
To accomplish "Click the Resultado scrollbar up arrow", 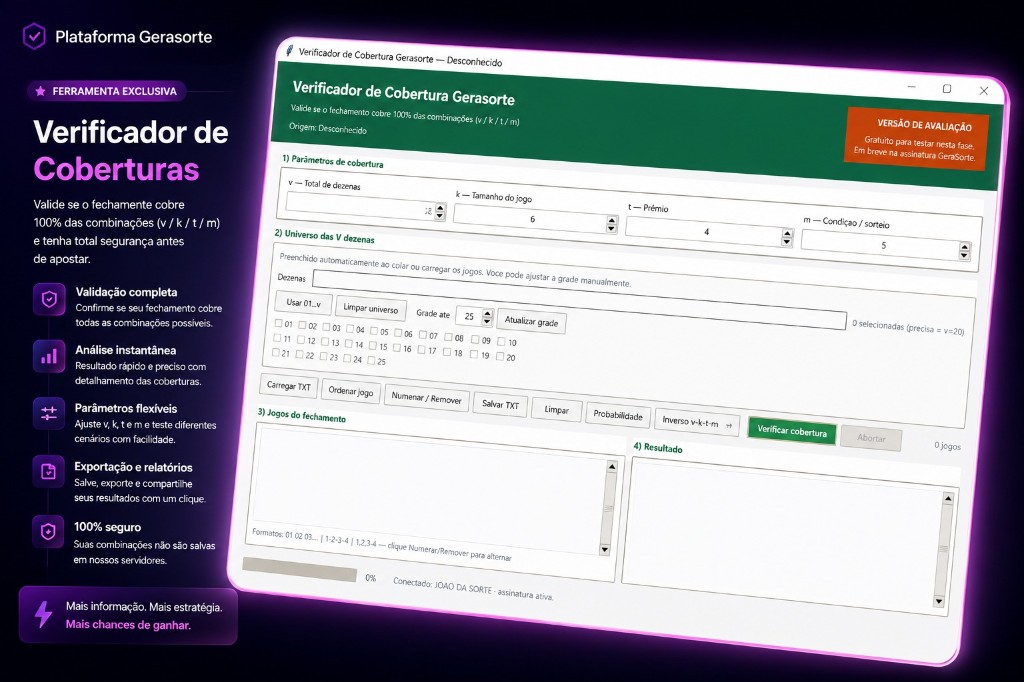I will [948, 498].
